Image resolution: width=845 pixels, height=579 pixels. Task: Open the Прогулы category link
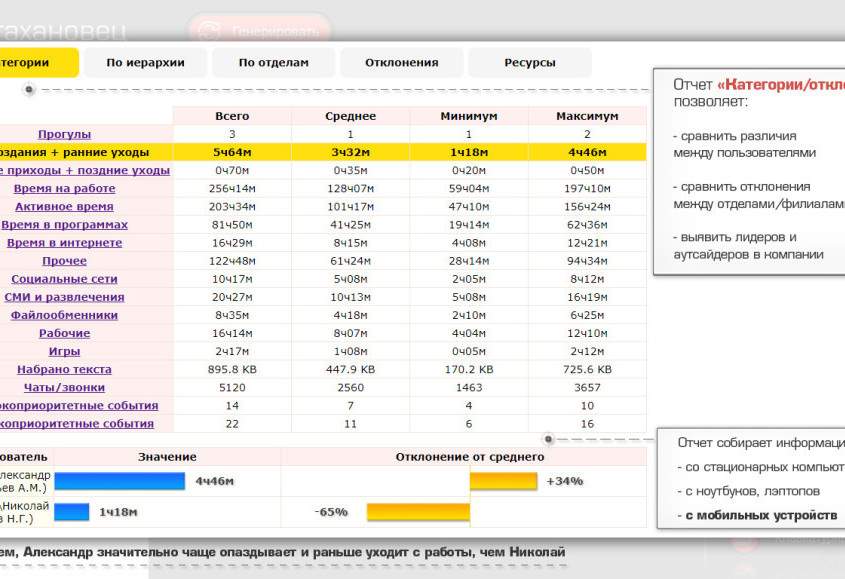(64, 134)
